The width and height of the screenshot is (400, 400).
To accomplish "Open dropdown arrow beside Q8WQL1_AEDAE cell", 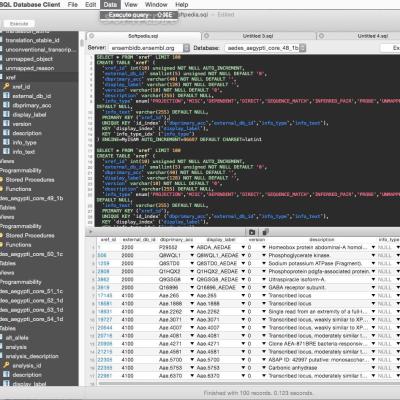I will tap(243, 255).
